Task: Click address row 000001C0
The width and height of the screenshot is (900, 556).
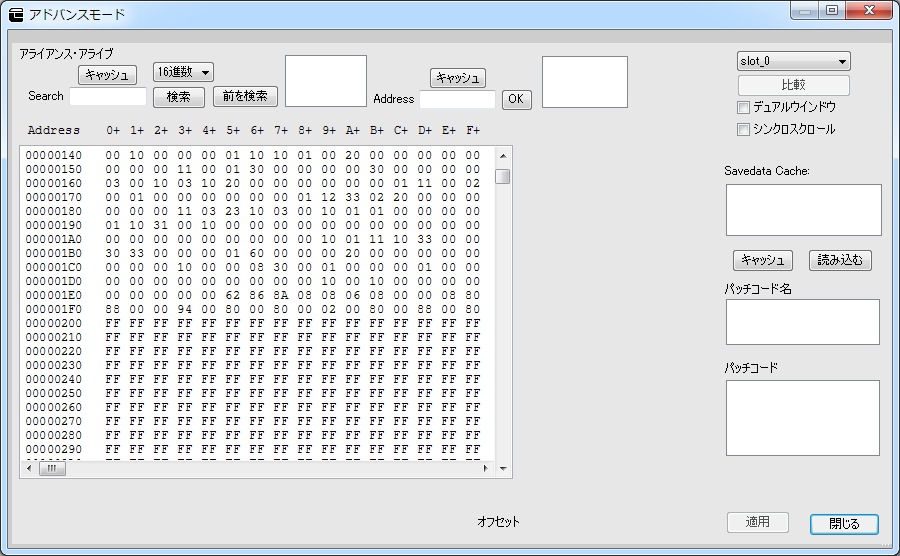Action: click(x=253, y=267)
